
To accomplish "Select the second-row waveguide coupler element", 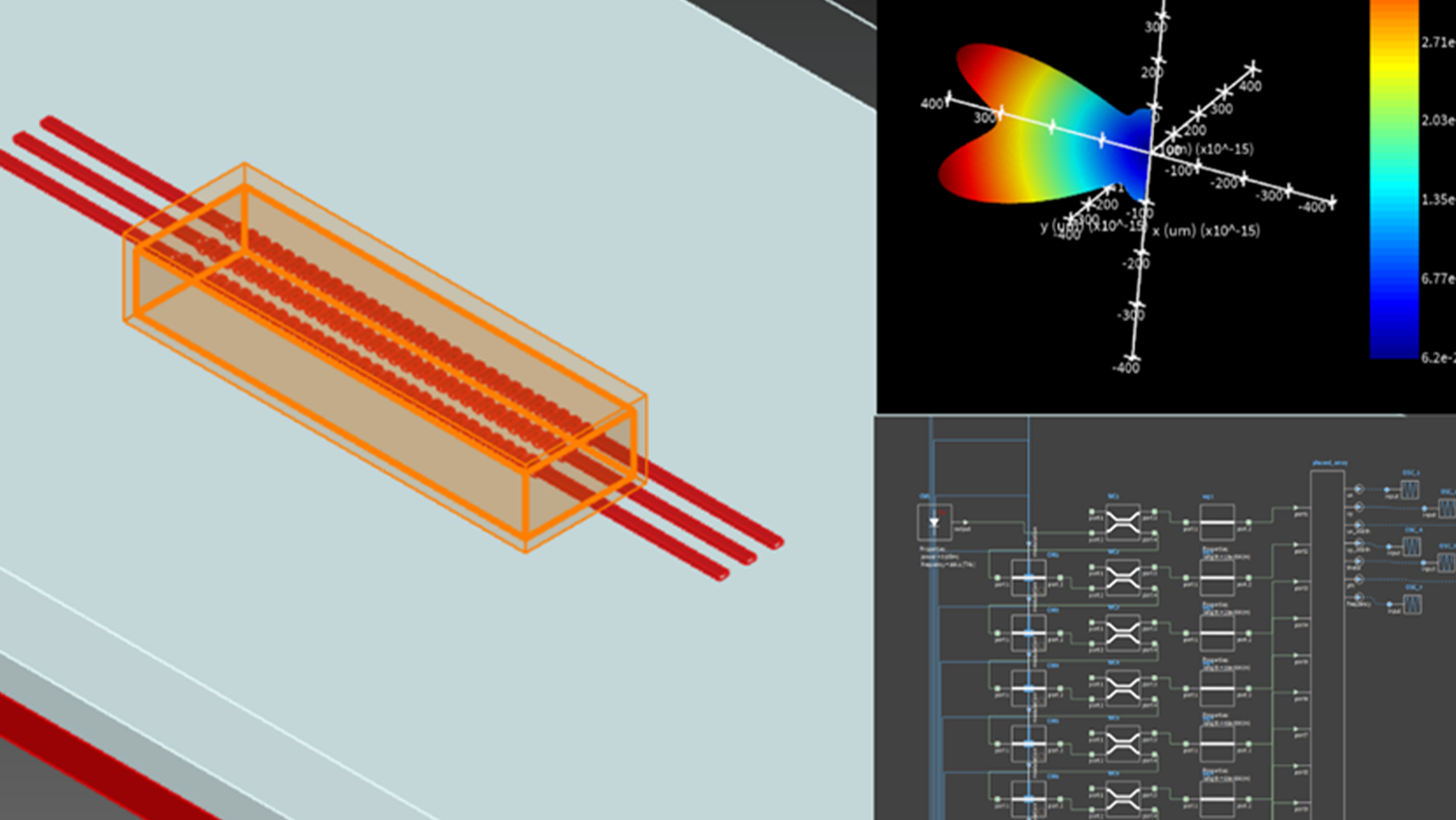I will tap(1122, 577).
